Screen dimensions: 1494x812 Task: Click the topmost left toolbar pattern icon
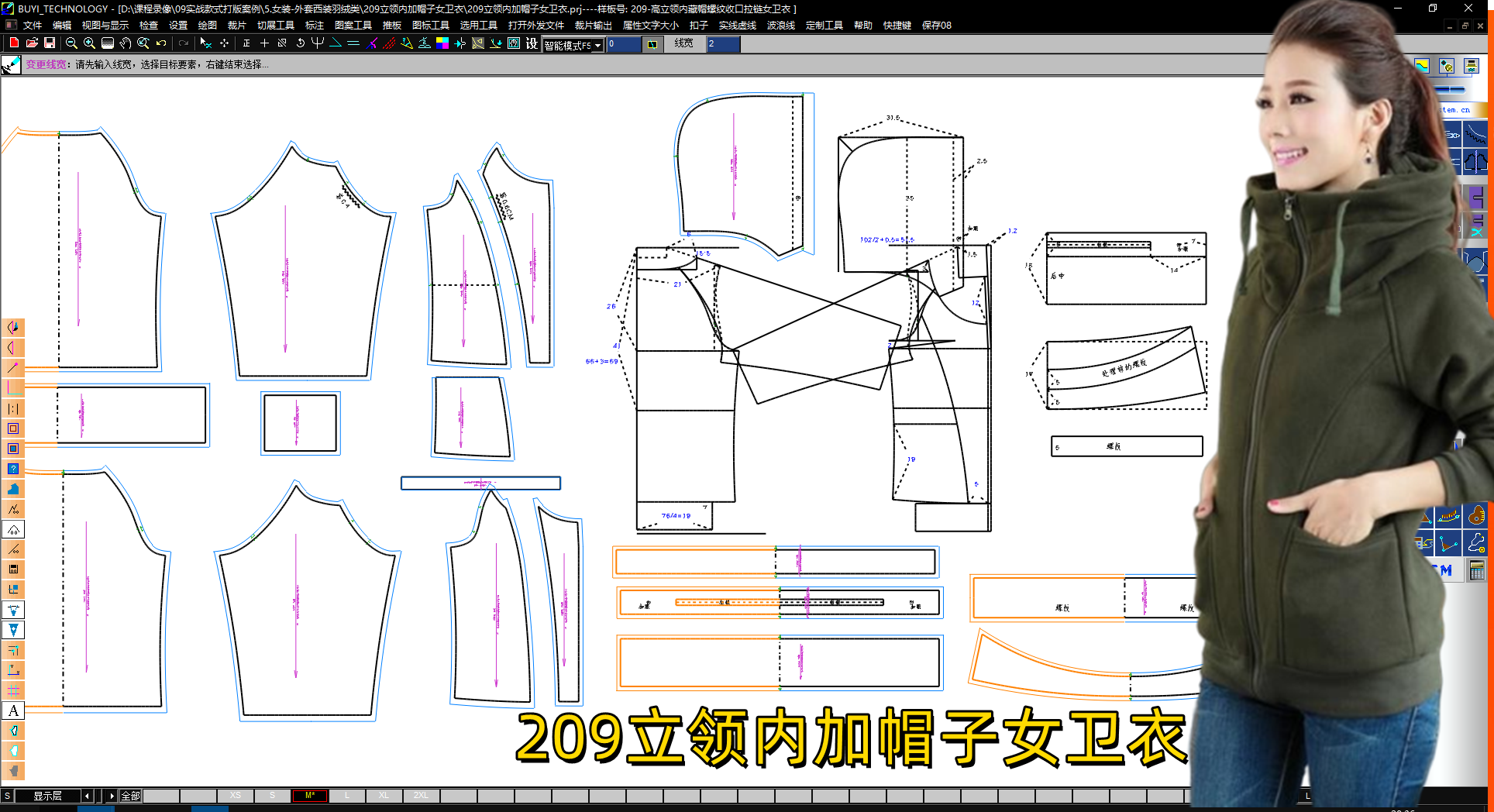(14, 328)
